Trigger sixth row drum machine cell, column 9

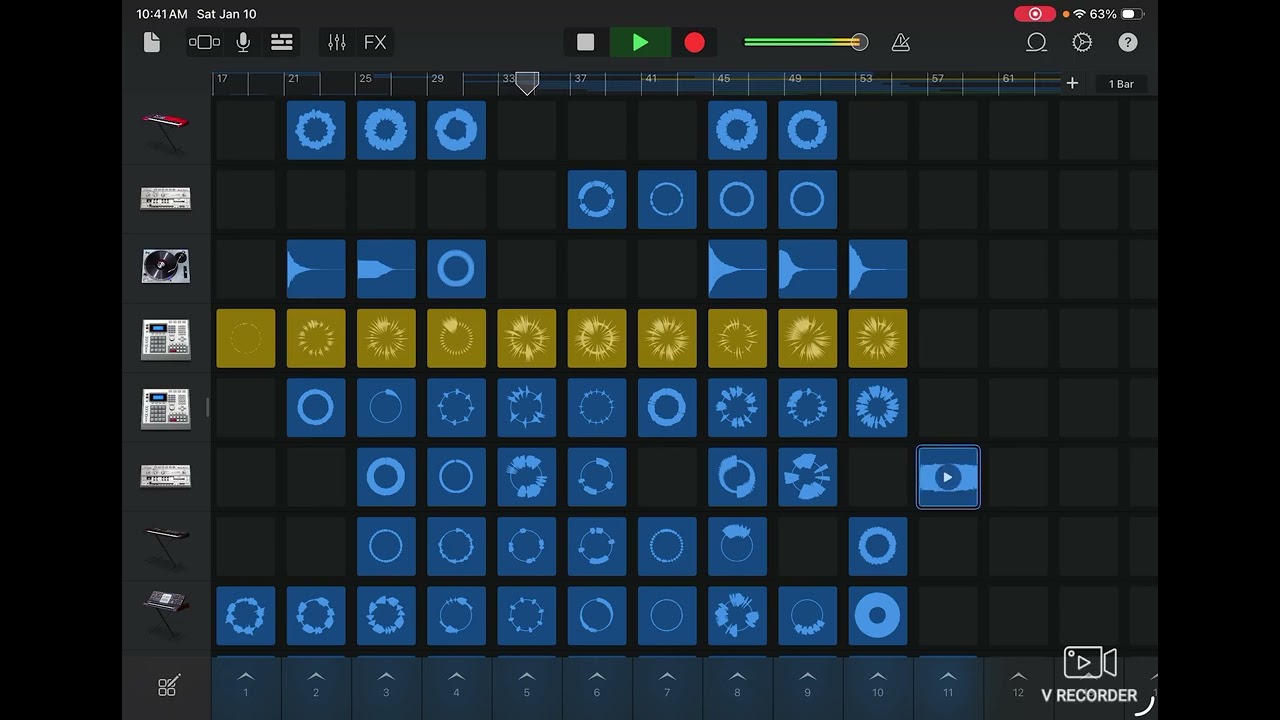pos(808,477)
